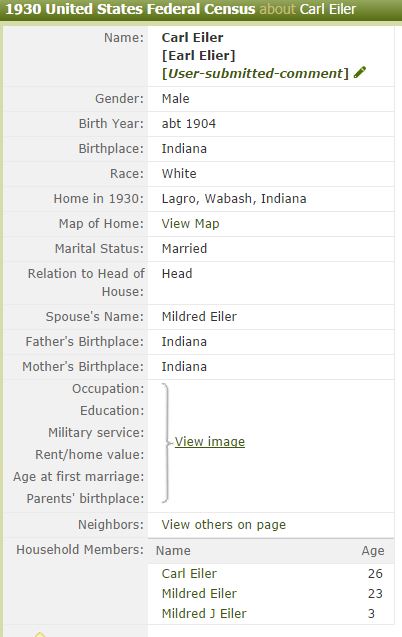This screenshot has width=402, height=637.
Task: Click the bold Carl Eiler name heading
Action: [x=192, y=37]
